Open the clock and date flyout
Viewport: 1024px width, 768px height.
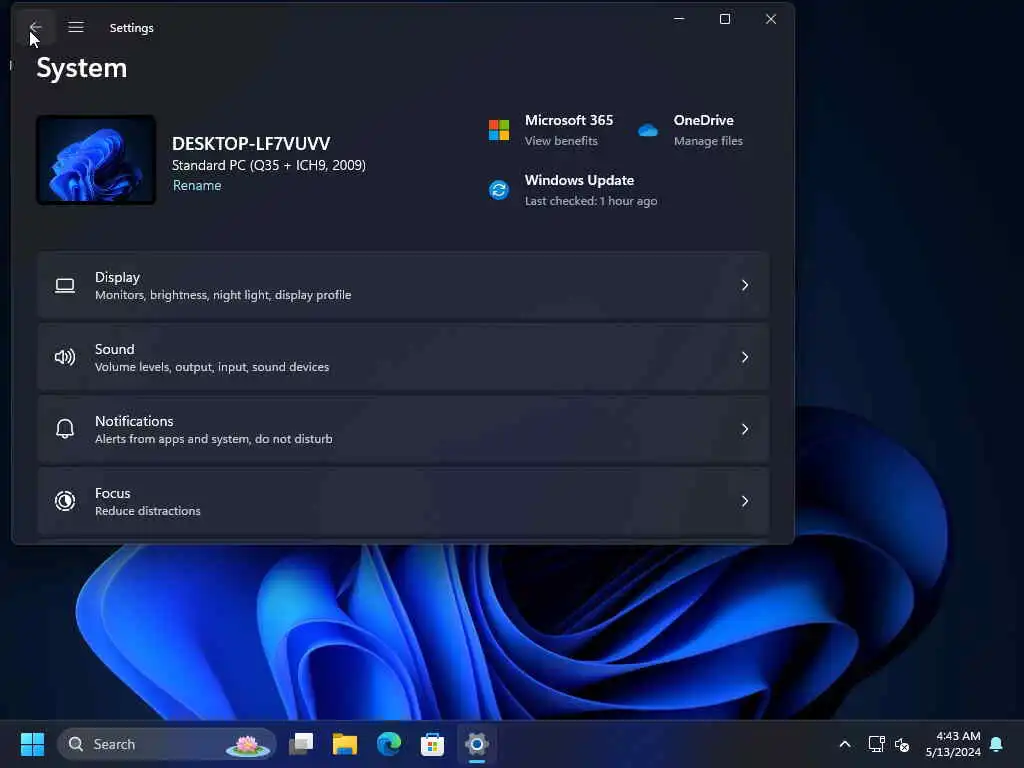[953, 744]
